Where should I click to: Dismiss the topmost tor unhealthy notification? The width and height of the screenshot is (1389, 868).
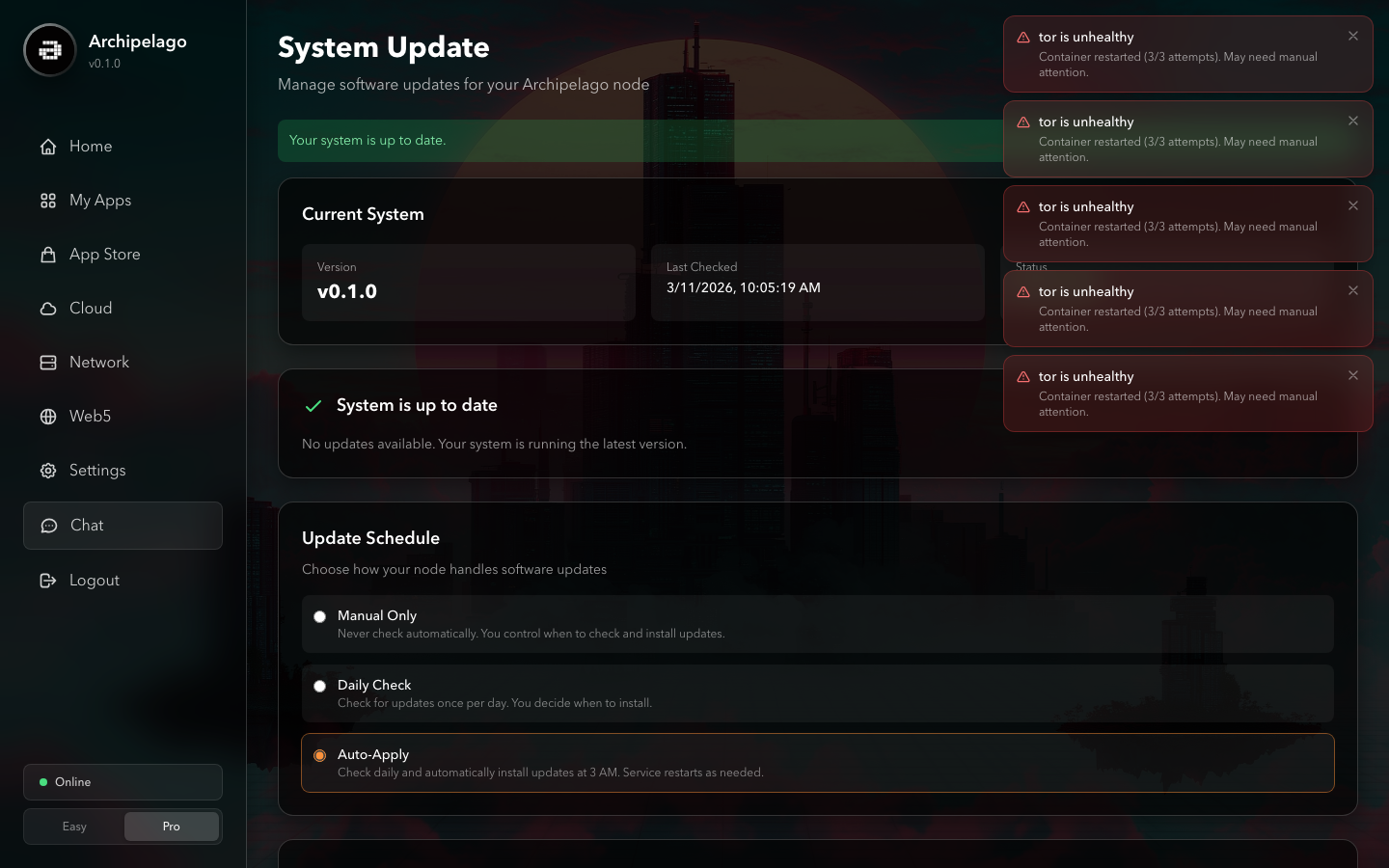[1353, 36]
